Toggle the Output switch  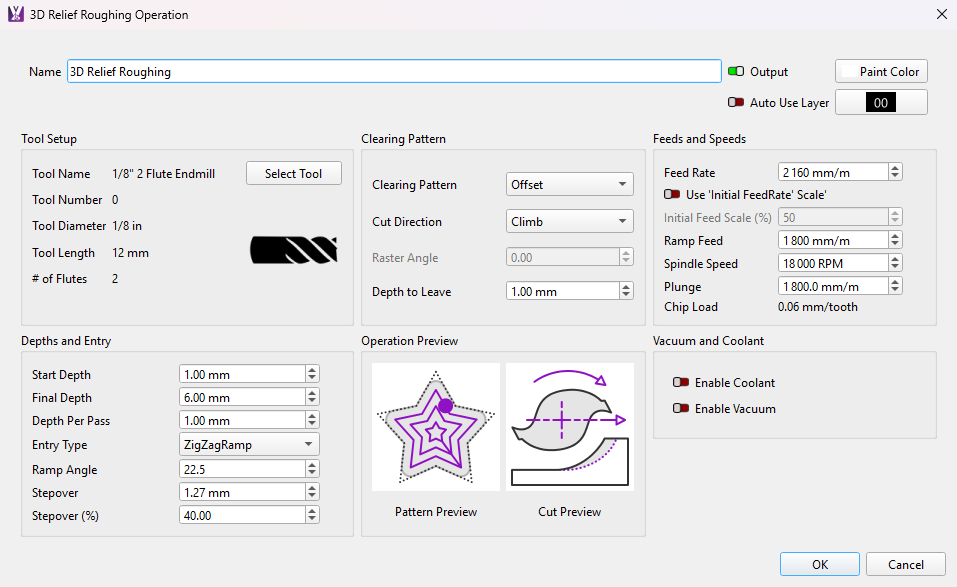(735, 71)
